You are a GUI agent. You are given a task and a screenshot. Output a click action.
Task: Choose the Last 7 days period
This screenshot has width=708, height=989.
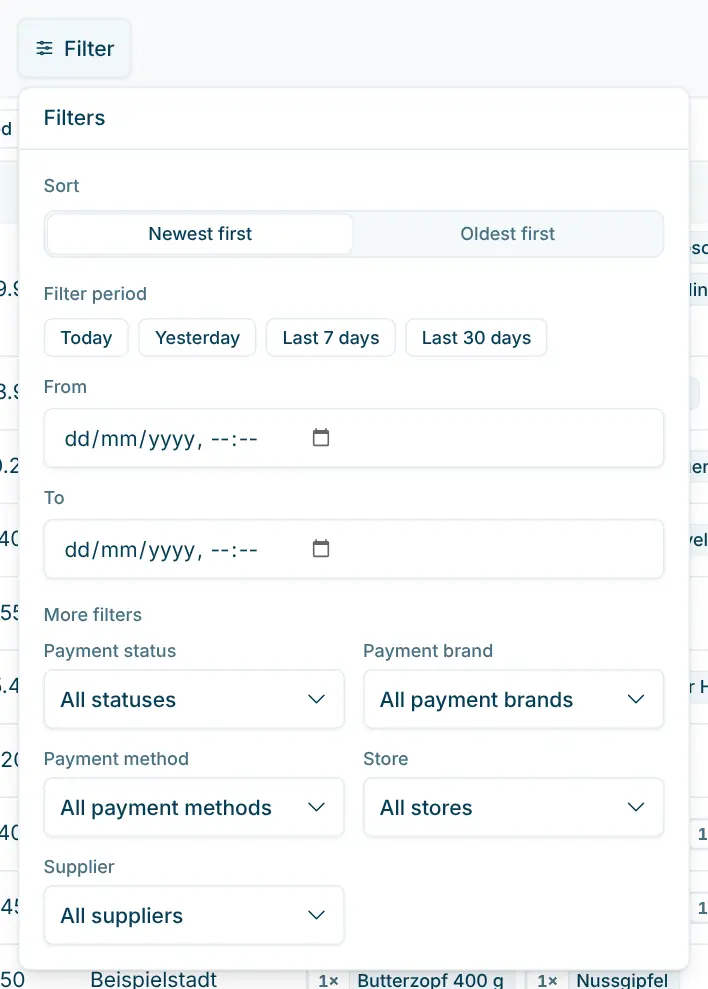click(331, 338)
